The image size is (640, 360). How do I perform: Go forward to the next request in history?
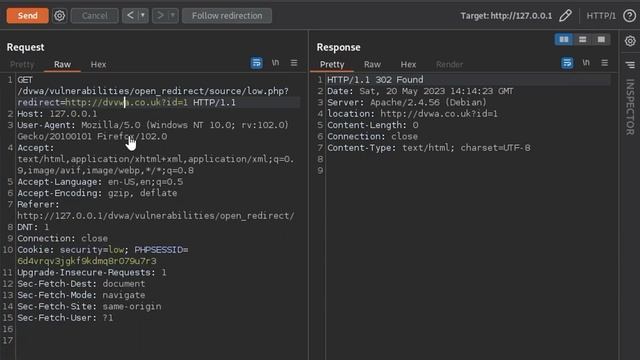[160, 16]
